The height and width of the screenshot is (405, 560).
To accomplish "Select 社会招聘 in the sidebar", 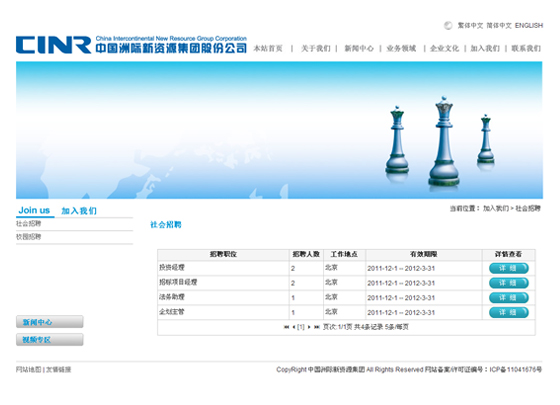I will click(29, 224).
